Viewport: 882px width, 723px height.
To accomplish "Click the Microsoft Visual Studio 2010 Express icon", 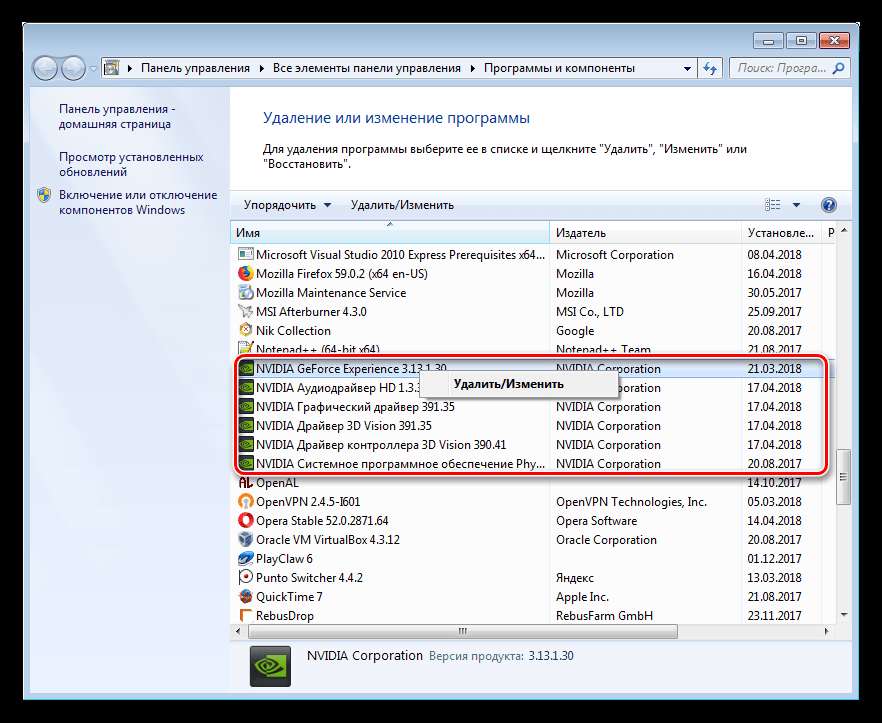I will tap(246, 254).
